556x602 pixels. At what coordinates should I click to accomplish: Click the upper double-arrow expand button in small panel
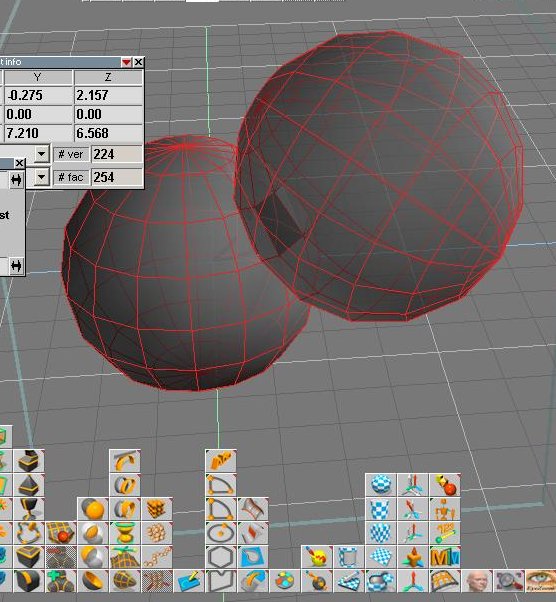(16, 180)
